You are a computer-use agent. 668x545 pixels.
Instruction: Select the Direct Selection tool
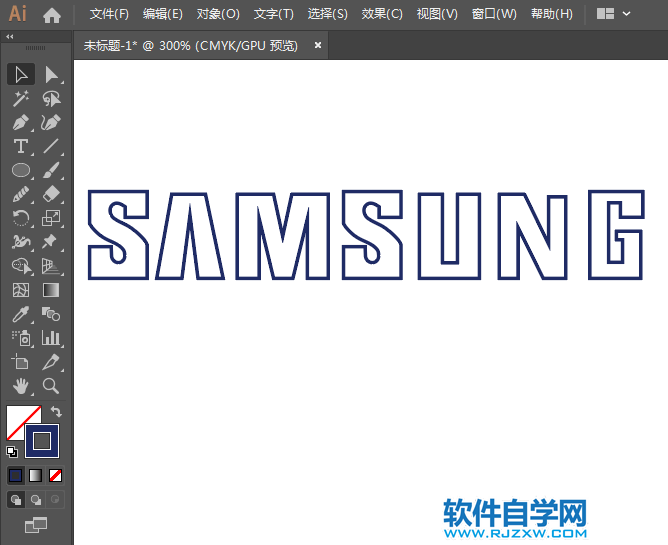pos(52,75)
